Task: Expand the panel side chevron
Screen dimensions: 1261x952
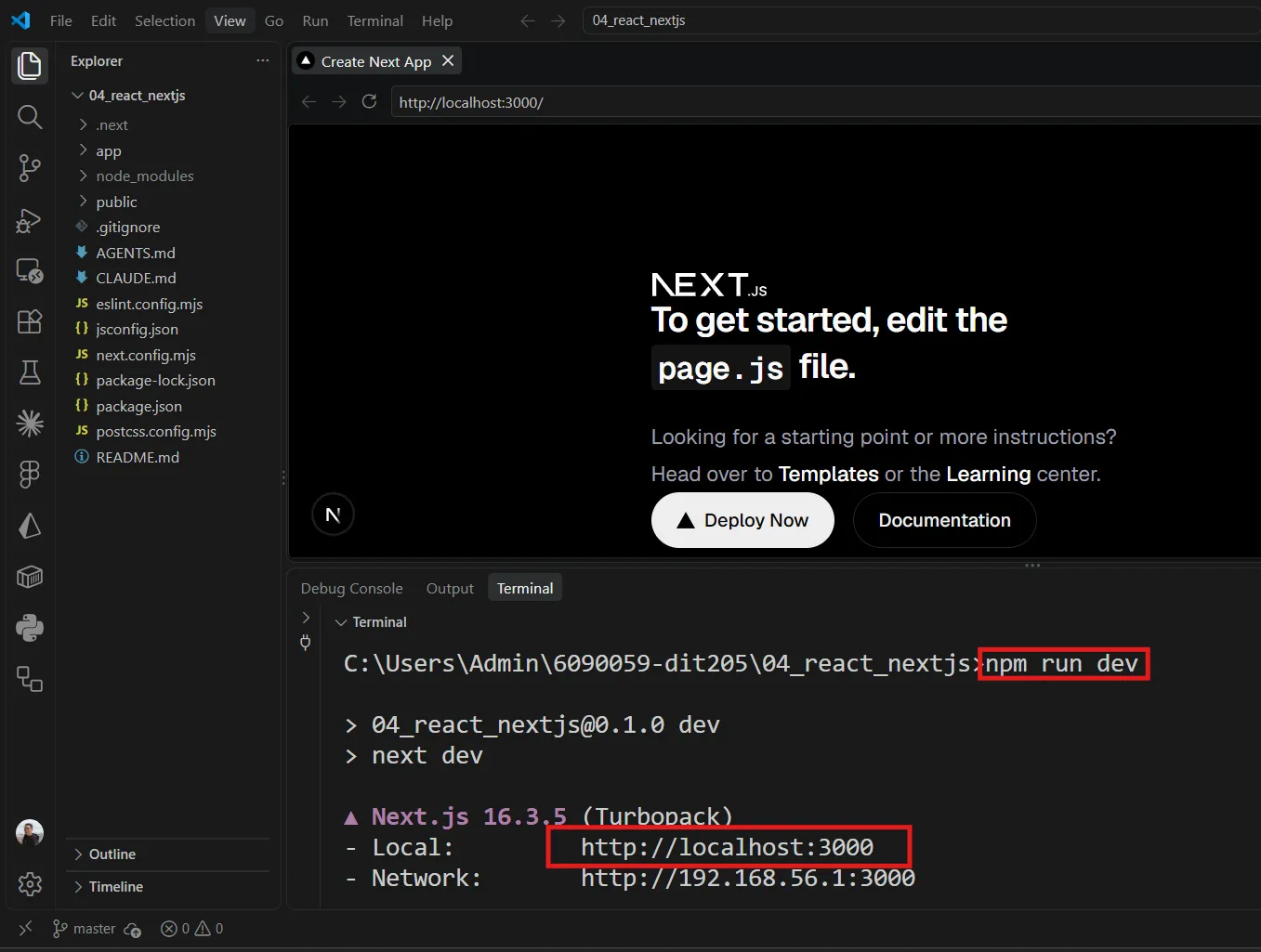Action: (306, 617)
